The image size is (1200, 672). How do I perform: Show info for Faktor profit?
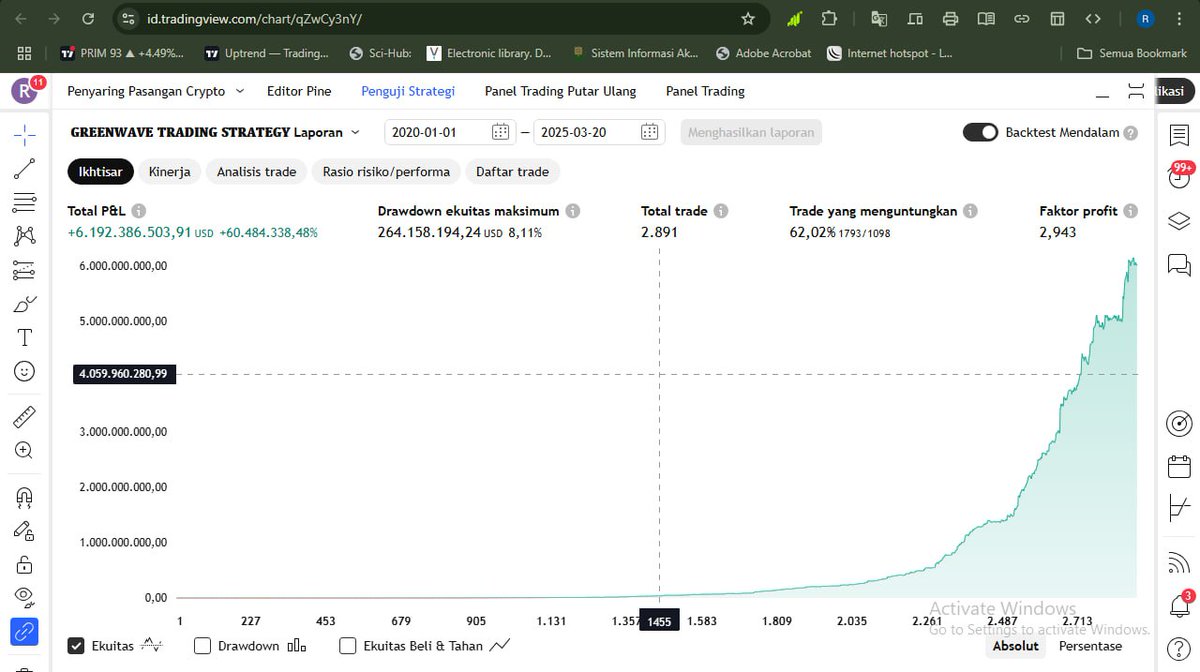(1130, 211)
